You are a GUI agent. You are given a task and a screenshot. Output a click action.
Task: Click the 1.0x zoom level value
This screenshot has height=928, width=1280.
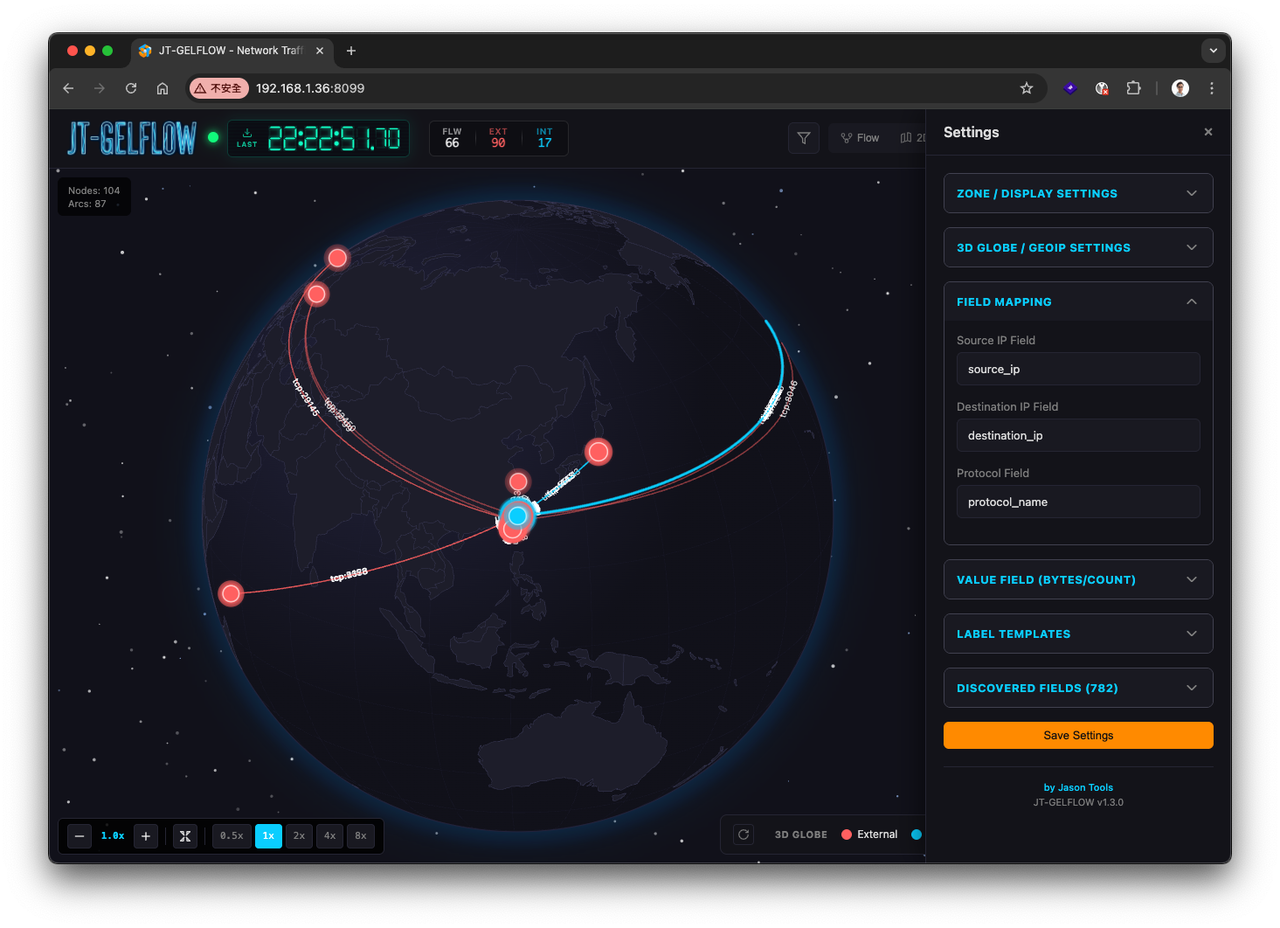(113, 836)
